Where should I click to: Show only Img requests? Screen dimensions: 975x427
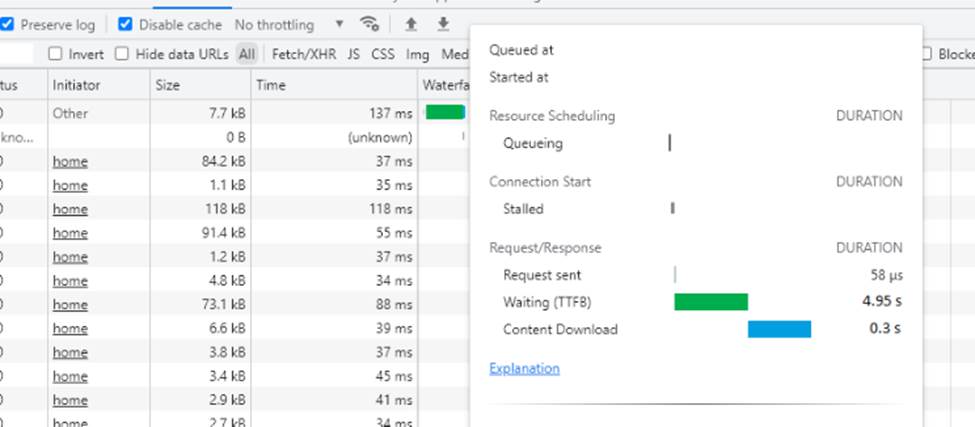coord(417,54)
